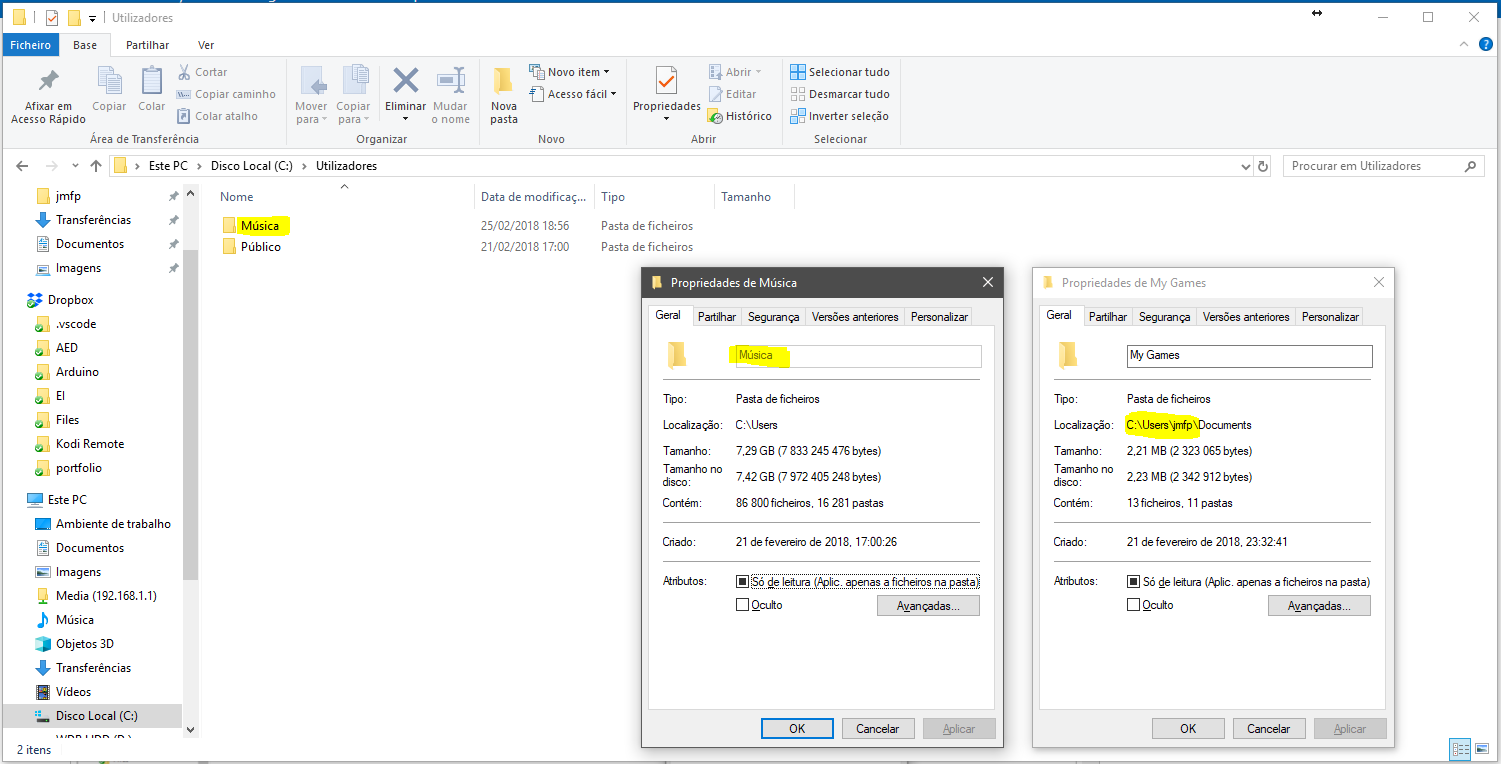Switch to the Partilhar ribbon tab
Screen dimensions: 1501x764
[x=147, y=45]
